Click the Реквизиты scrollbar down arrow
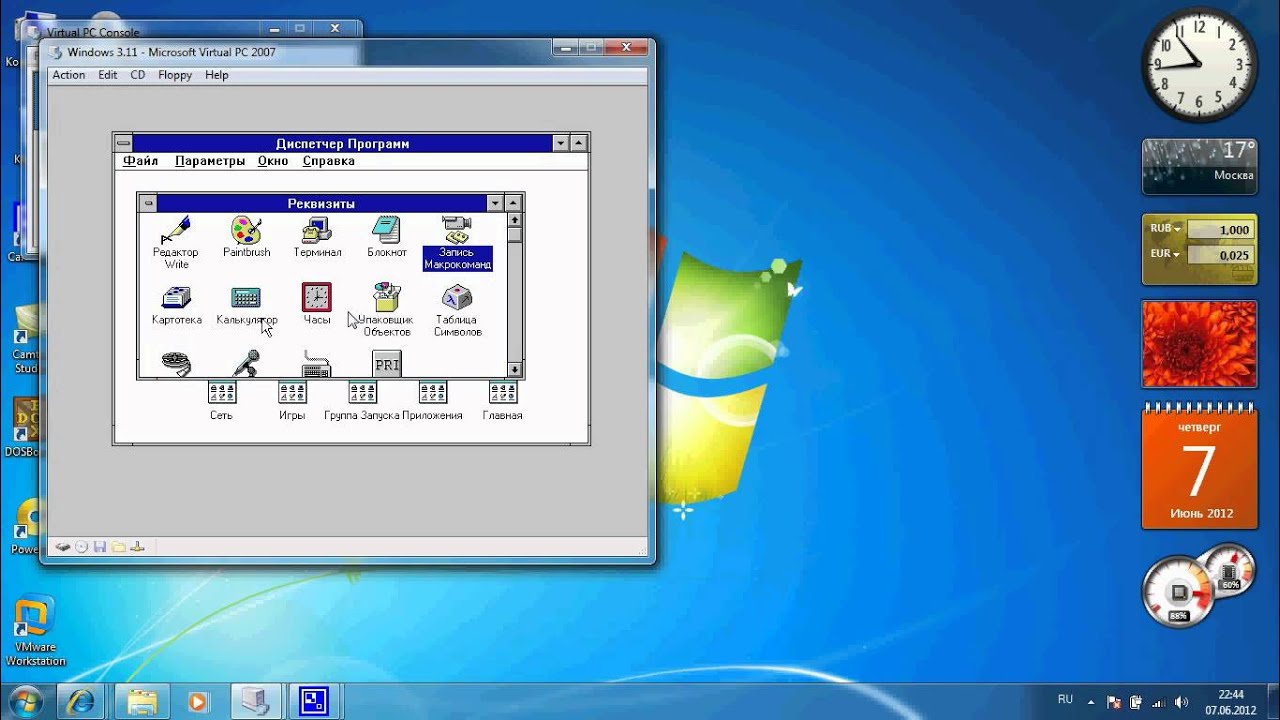 pyautogui.click(x=514, y=369)
